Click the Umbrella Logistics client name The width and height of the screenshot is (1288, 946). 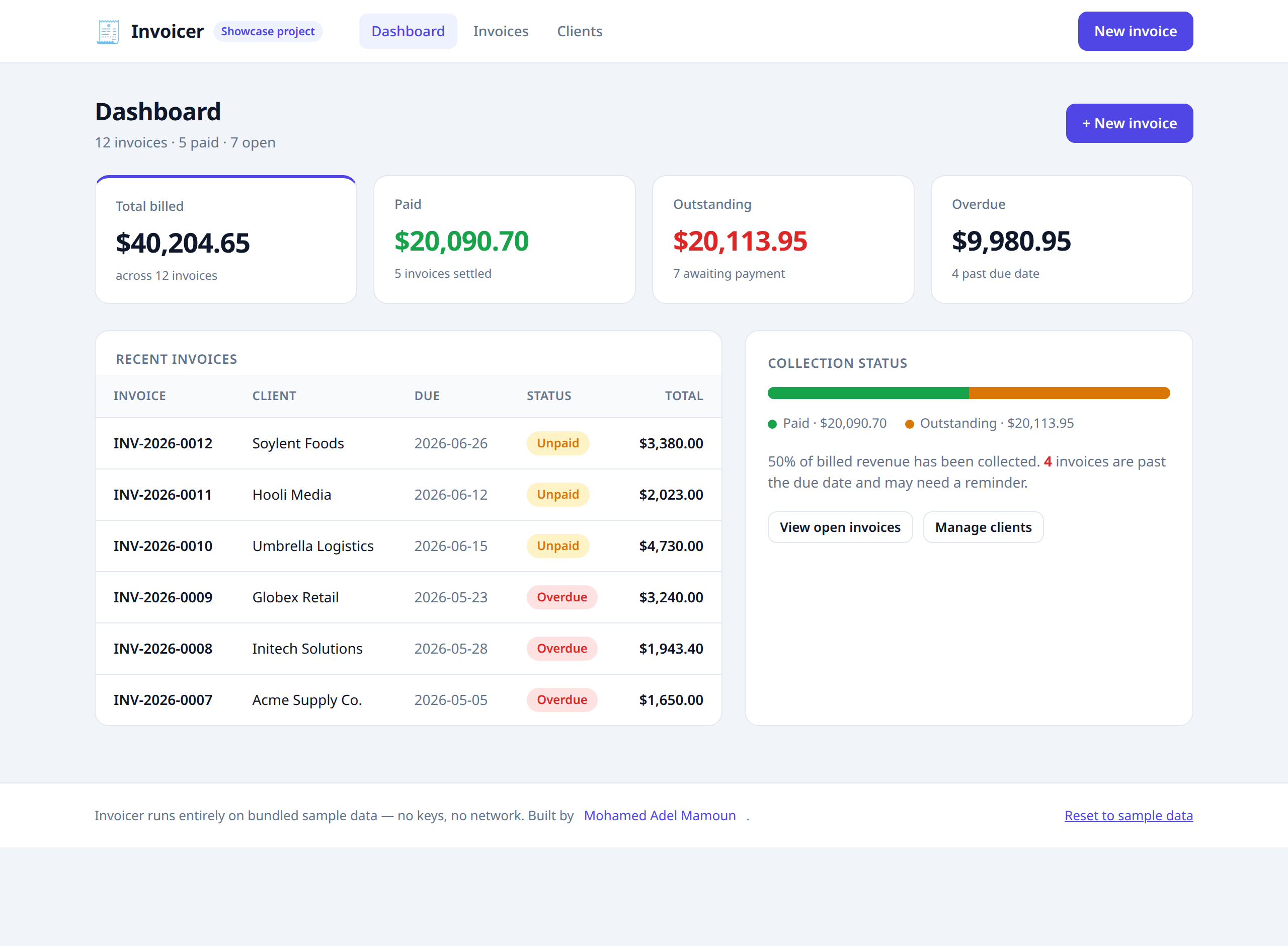(312, 546)
